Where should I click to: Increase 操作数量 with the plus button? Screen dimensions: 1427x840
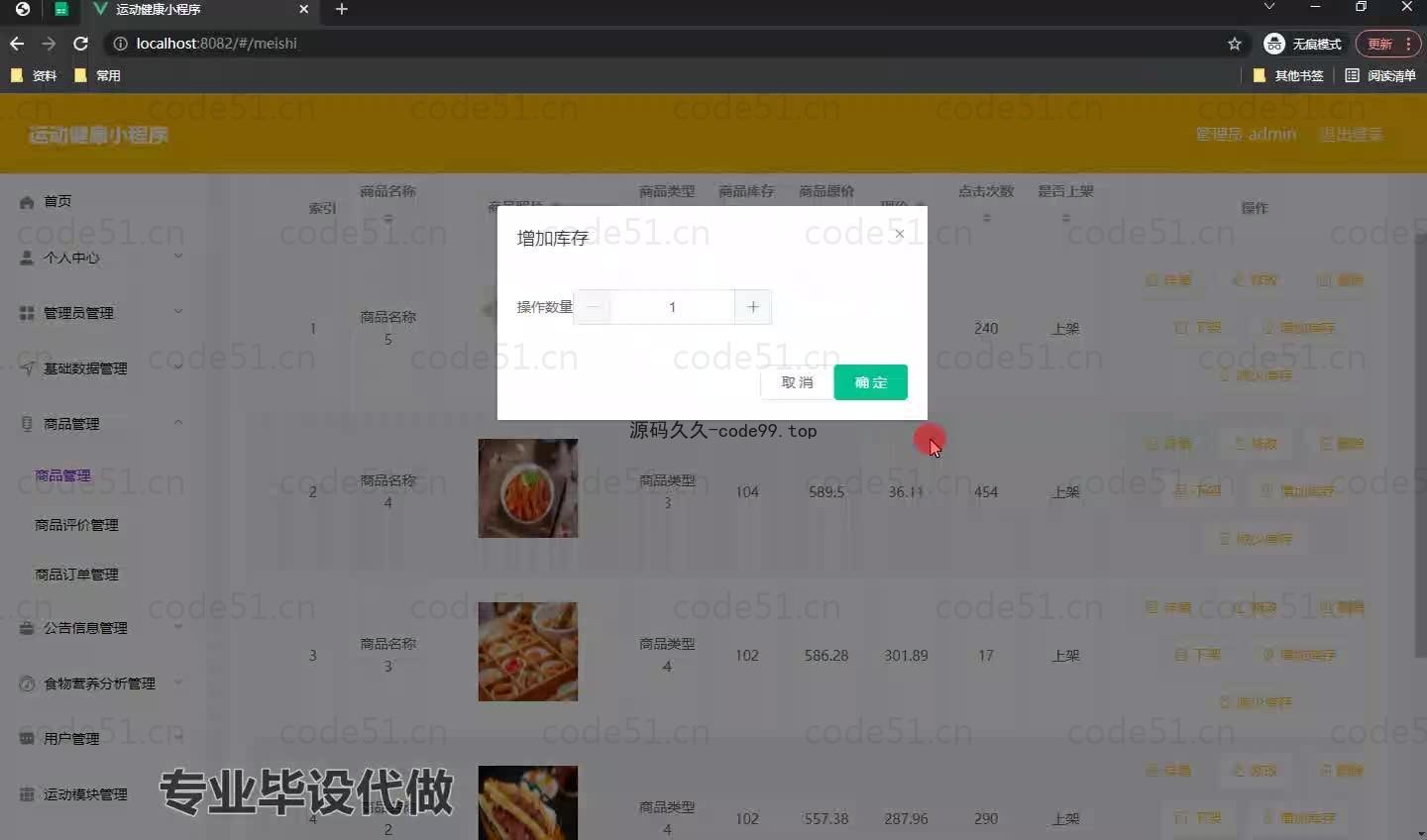(x=753, y=307)
